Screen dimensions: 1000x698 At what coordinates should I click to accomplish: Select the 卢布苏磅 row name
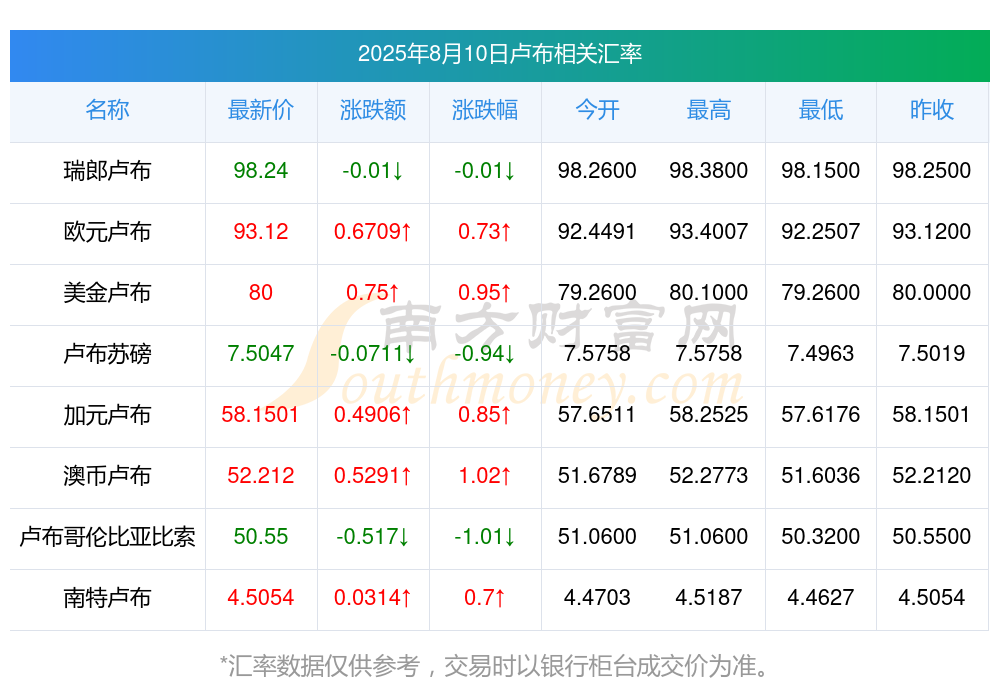tap(107, 353)
